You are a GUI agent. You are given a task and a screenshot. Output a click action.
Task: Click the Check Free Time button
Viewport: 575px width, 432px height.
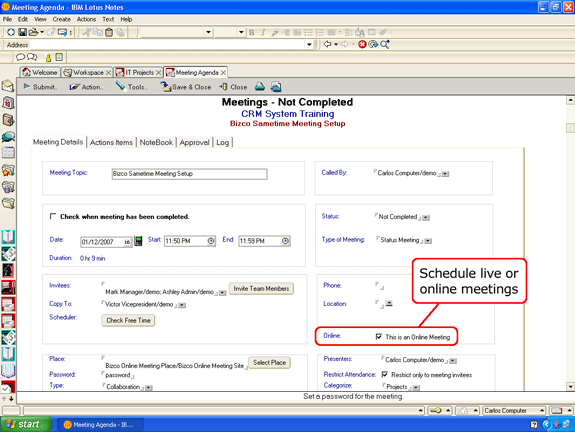[128, 320]
